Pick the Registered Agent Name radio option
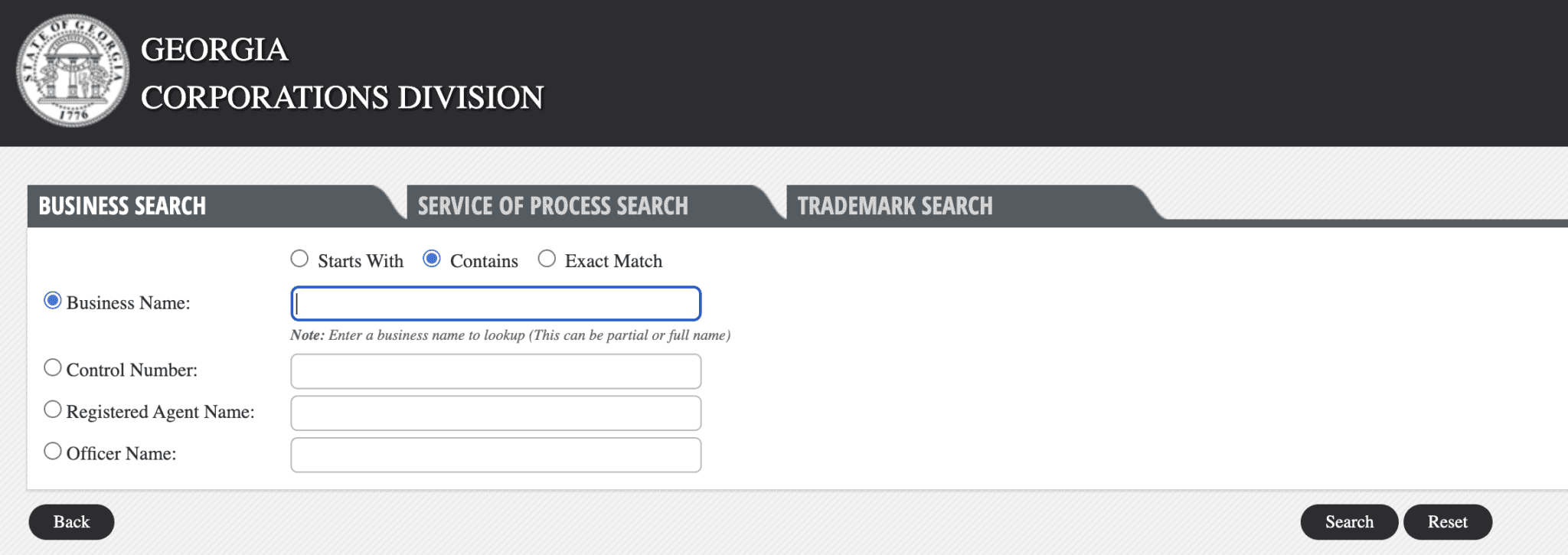 click(53, 410)
